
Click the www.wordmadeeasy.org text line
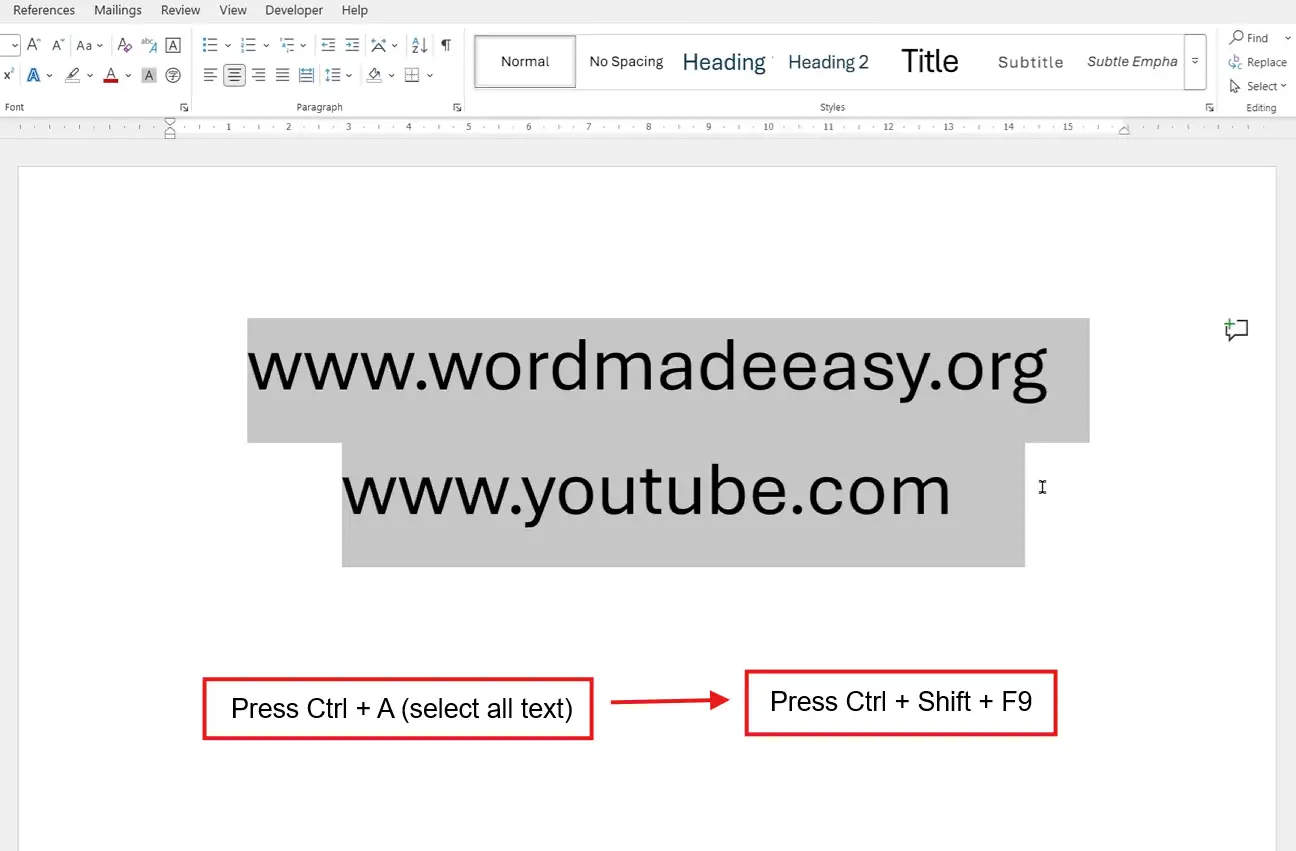tap(647, 368)
